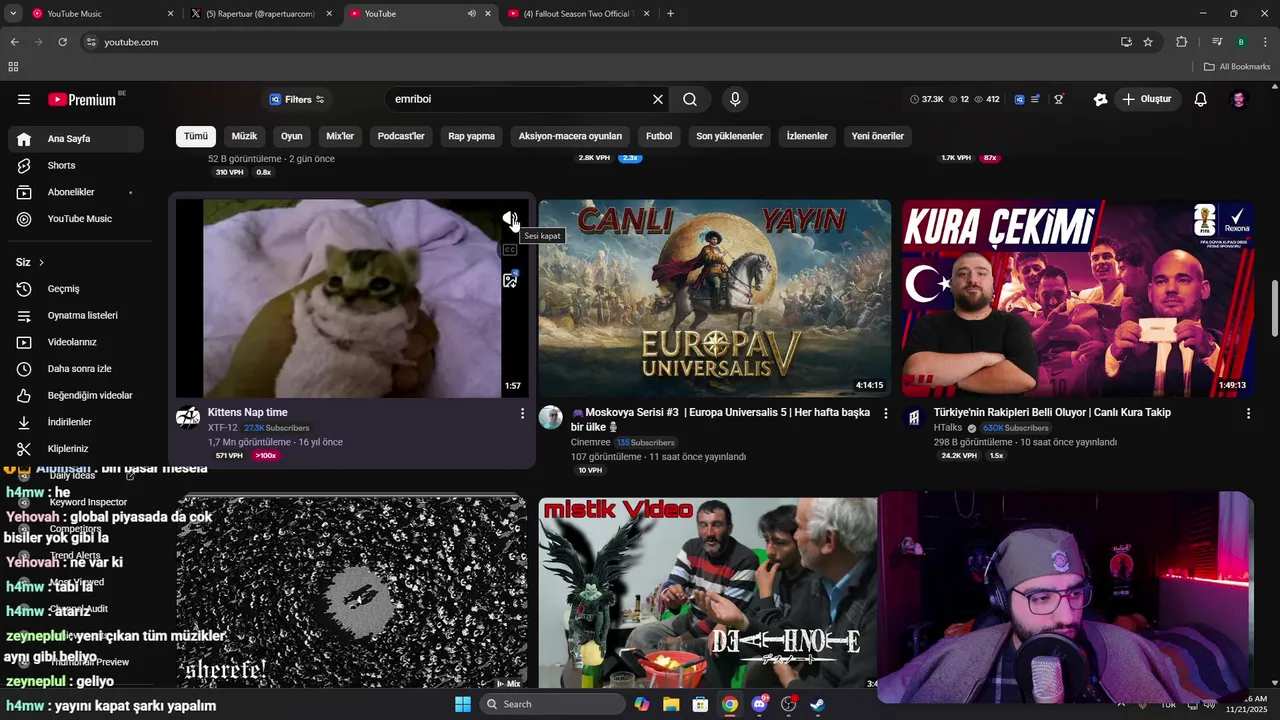
Task: Open the notifications bell
Action: click(x=1201, y=99)
